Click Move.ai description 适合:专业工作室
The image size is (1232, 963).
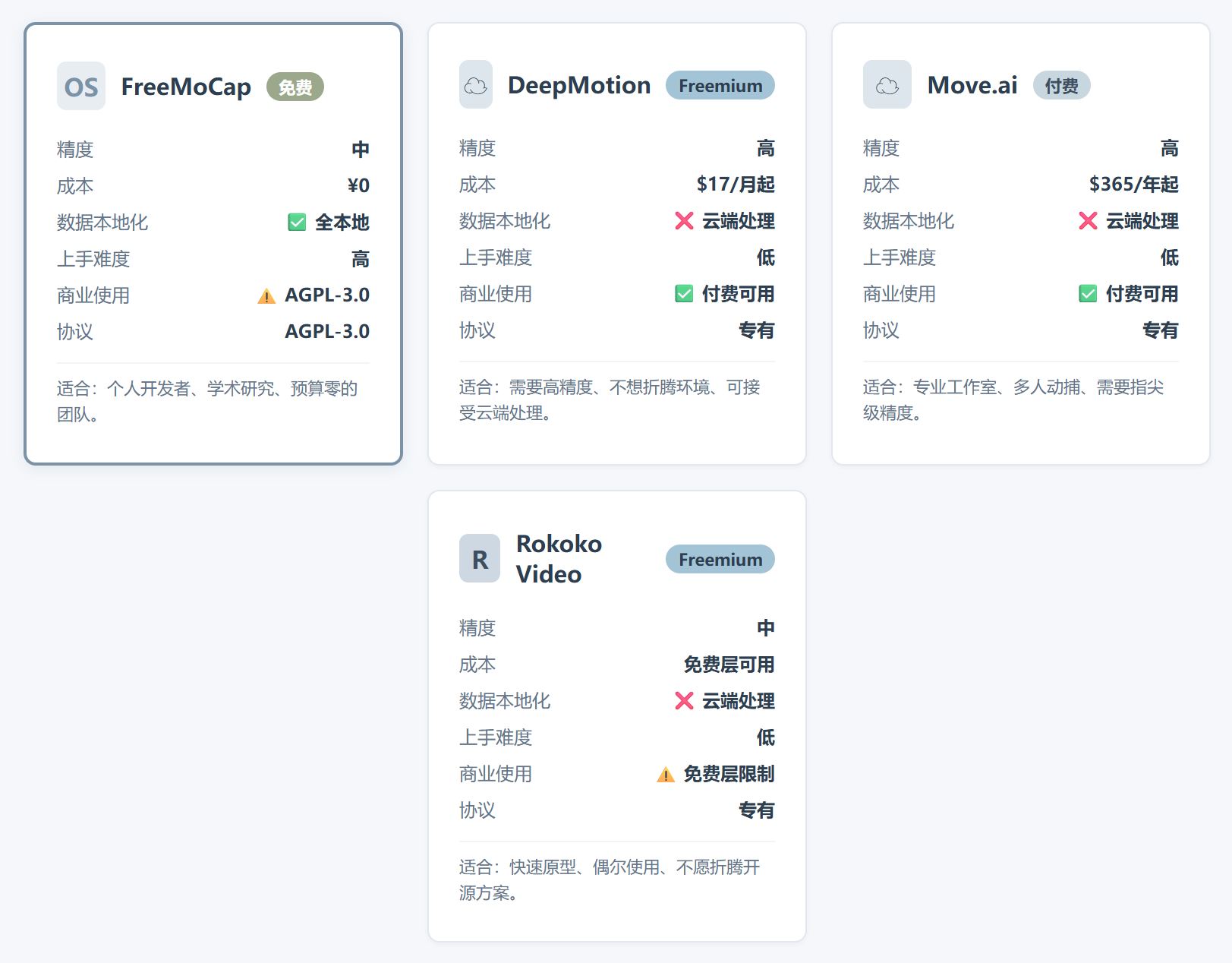click(x=1013, y=400)
